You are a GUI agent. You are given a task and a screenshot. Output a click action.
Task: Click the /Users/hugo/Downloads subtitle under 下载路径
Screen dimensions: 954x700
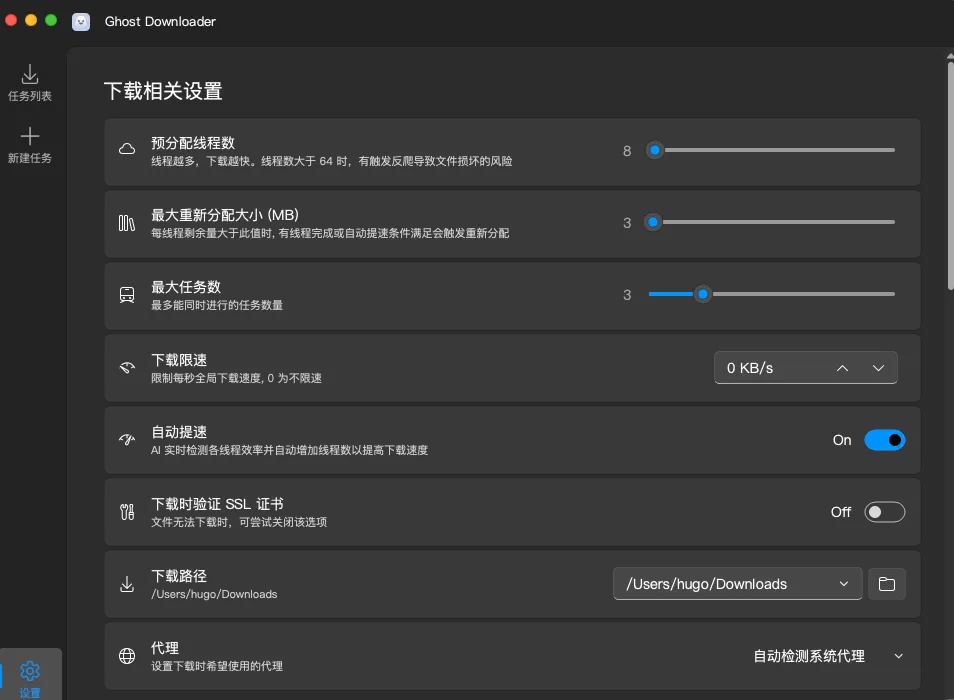coord(214,594)
